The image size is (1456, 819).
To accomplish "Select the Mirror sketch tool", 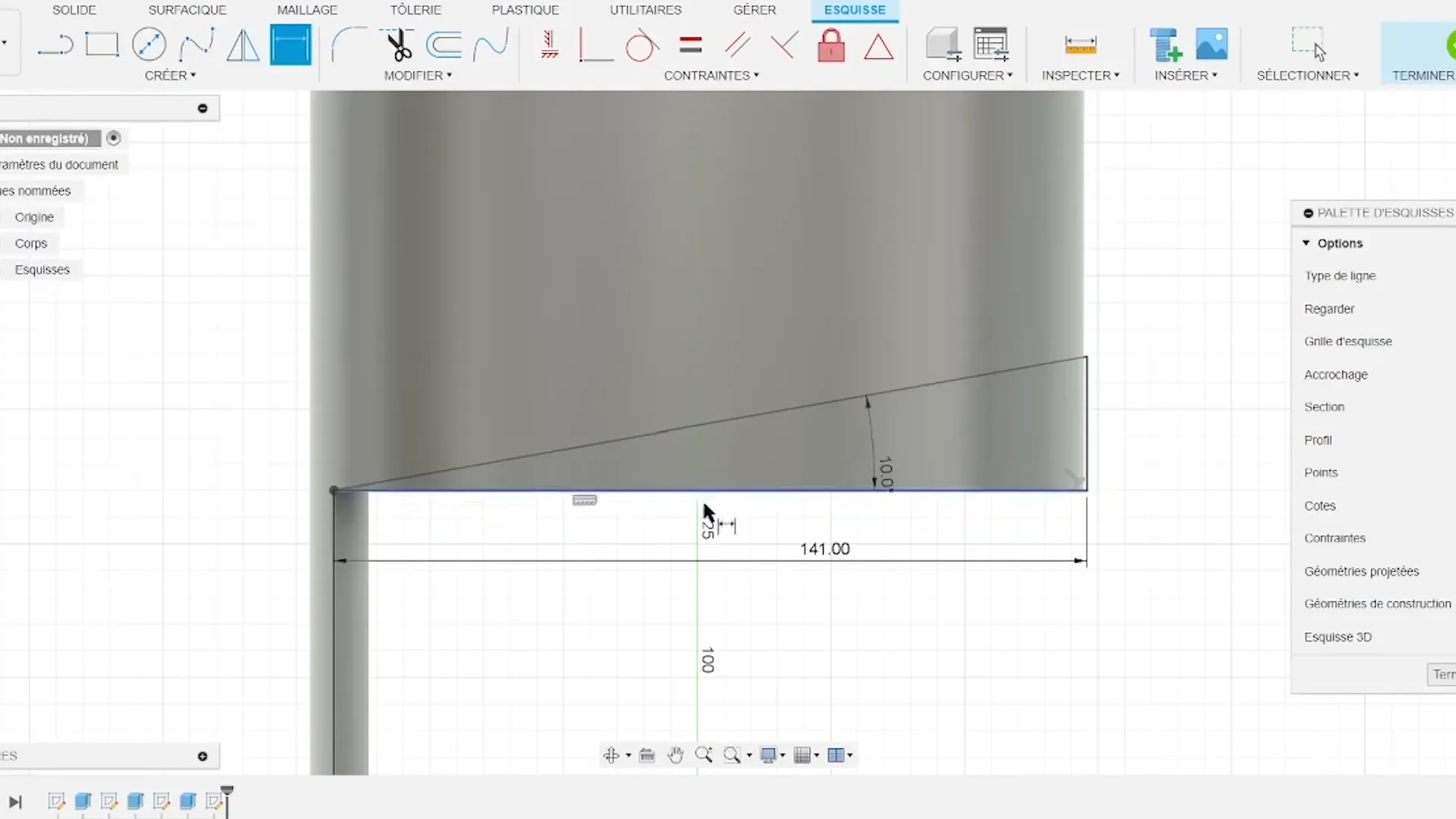I will pos(243,45).
